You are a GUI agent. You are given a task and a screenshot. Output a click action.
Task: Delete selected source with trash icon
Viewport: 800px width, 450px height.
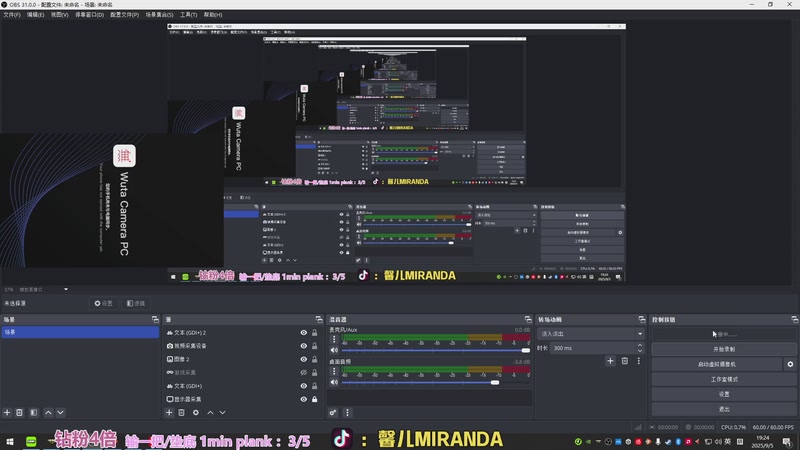click(x=181, y=412)
